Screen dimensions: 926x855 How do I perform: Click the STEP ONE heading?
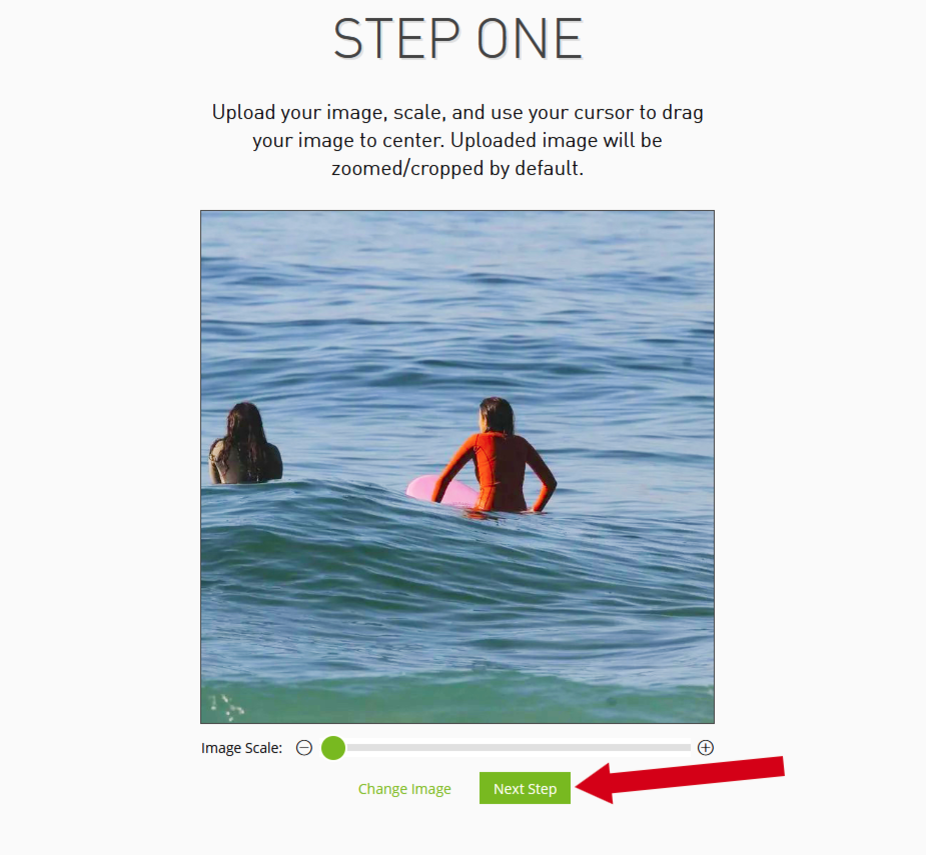click(x=458, y=39)
